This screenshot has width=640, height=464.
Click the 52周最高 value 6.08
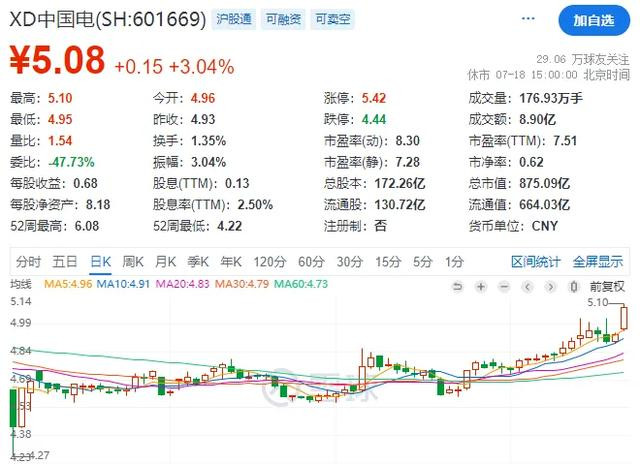click(x=87, y=226)
